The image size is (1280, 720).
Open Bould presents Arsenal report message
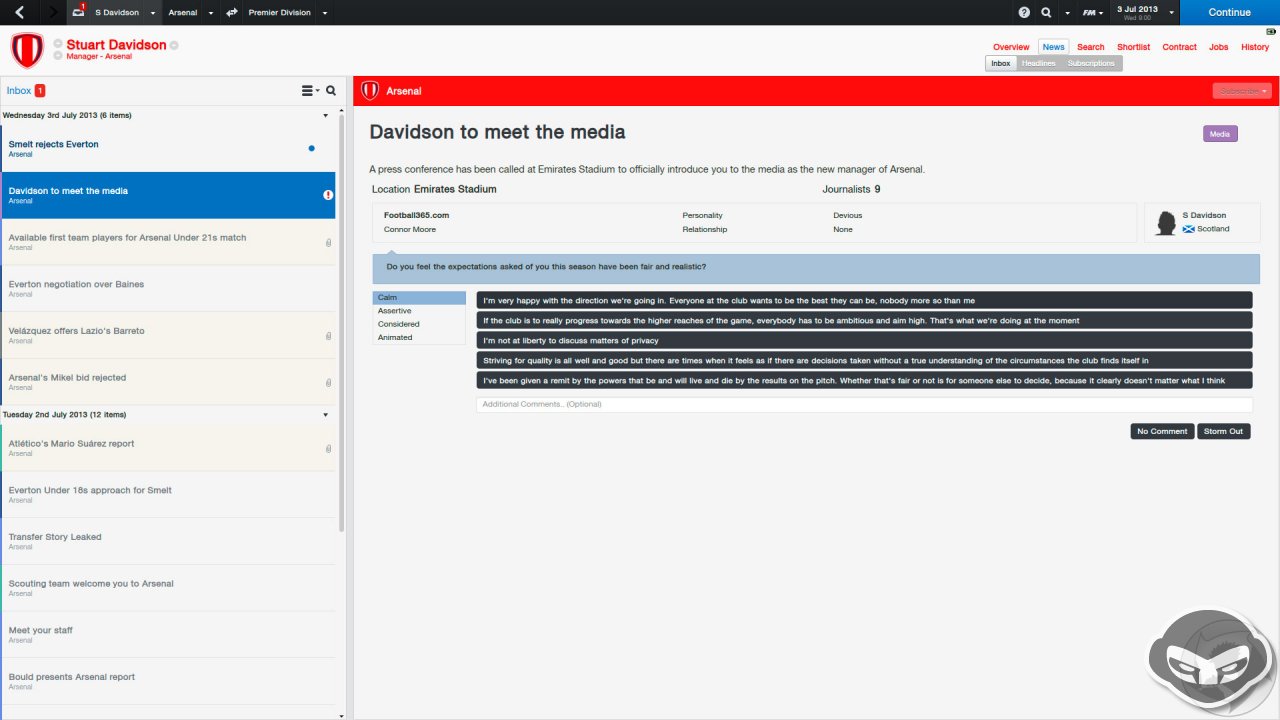pos(168,681)
